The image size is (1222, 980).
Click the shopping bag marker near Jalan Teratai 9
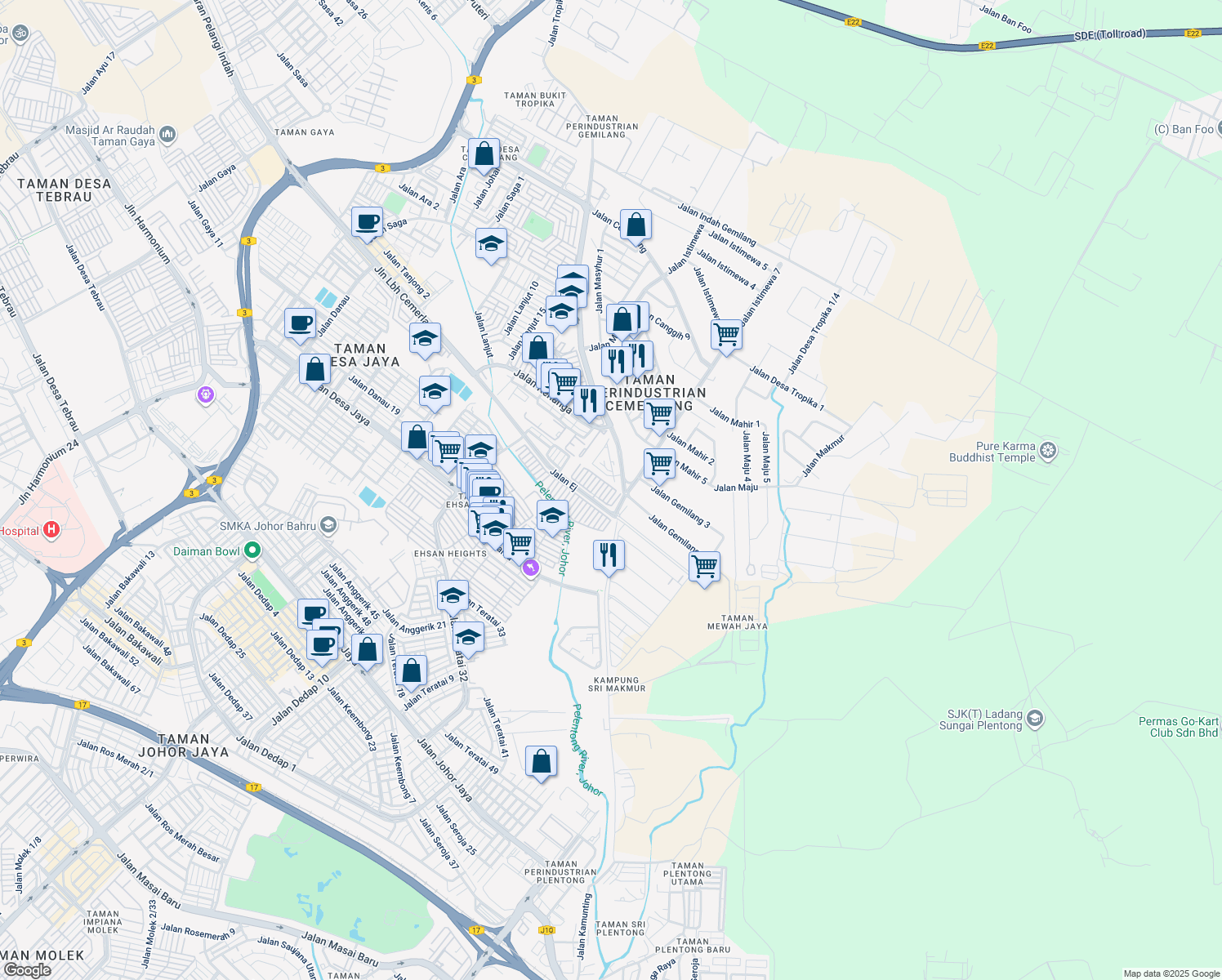point(412,671)
